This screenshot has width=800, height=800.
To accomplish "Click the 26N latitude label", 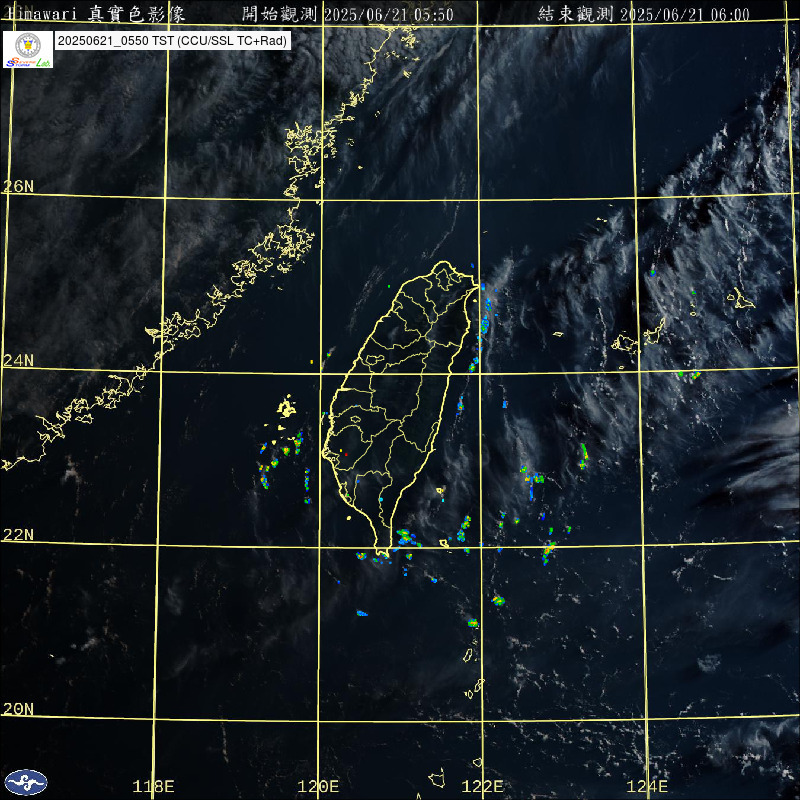I will click(x=18, y=186).
